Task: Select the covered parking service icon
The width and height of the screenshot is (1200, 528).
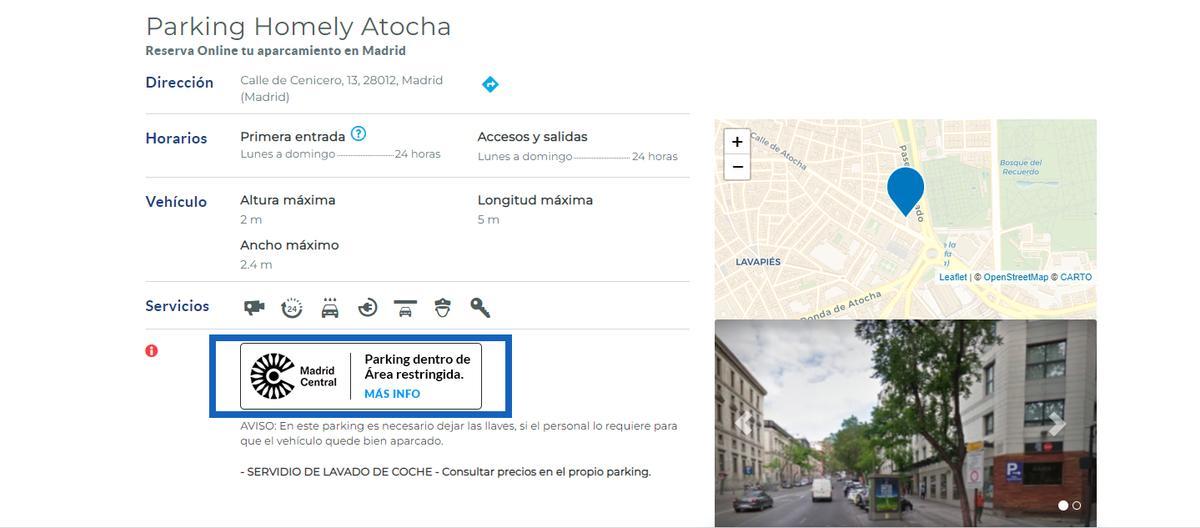Action: (405, 308)
